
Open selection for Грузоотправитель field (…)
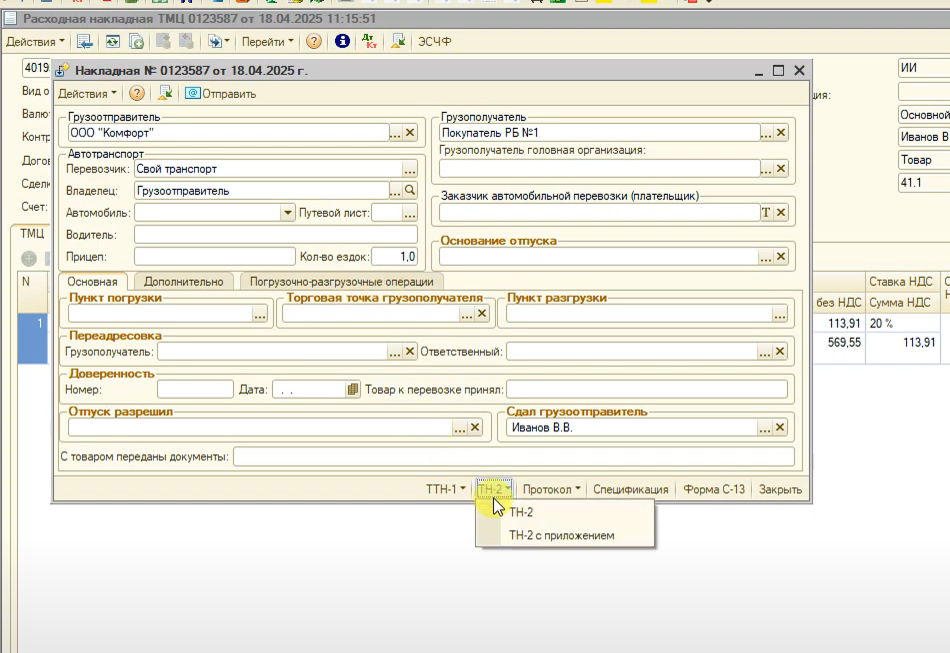tap(396, 133)
